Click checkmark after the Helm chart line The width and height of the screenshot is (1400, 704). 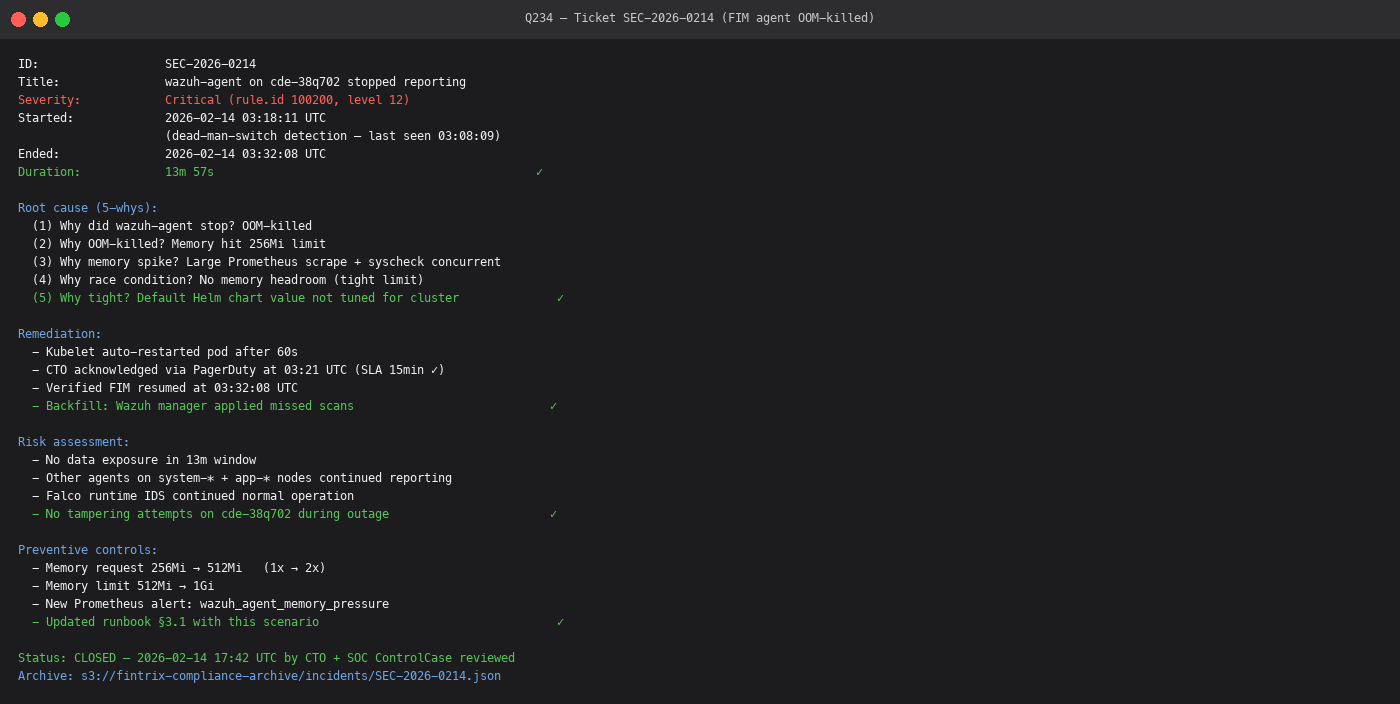(x=560, y=298)
